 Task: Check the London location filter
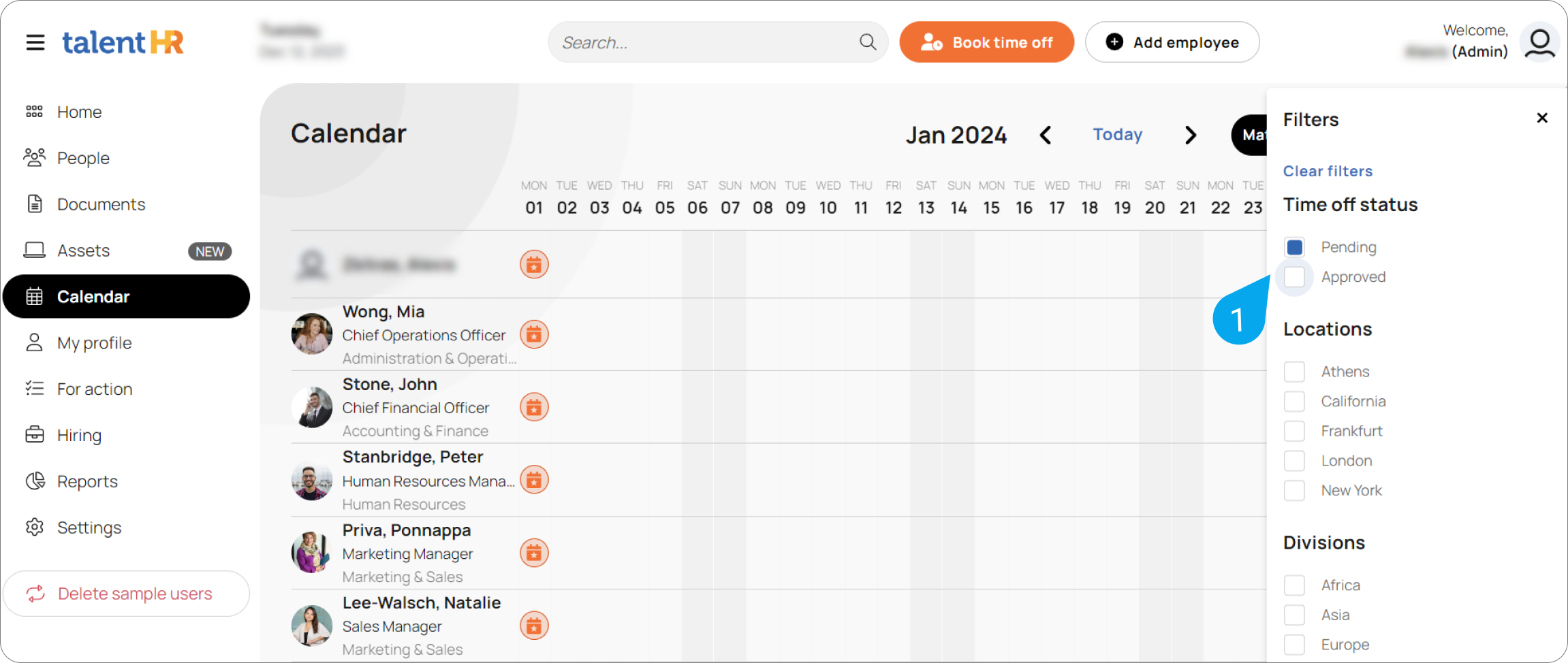tap(1294, 461)
